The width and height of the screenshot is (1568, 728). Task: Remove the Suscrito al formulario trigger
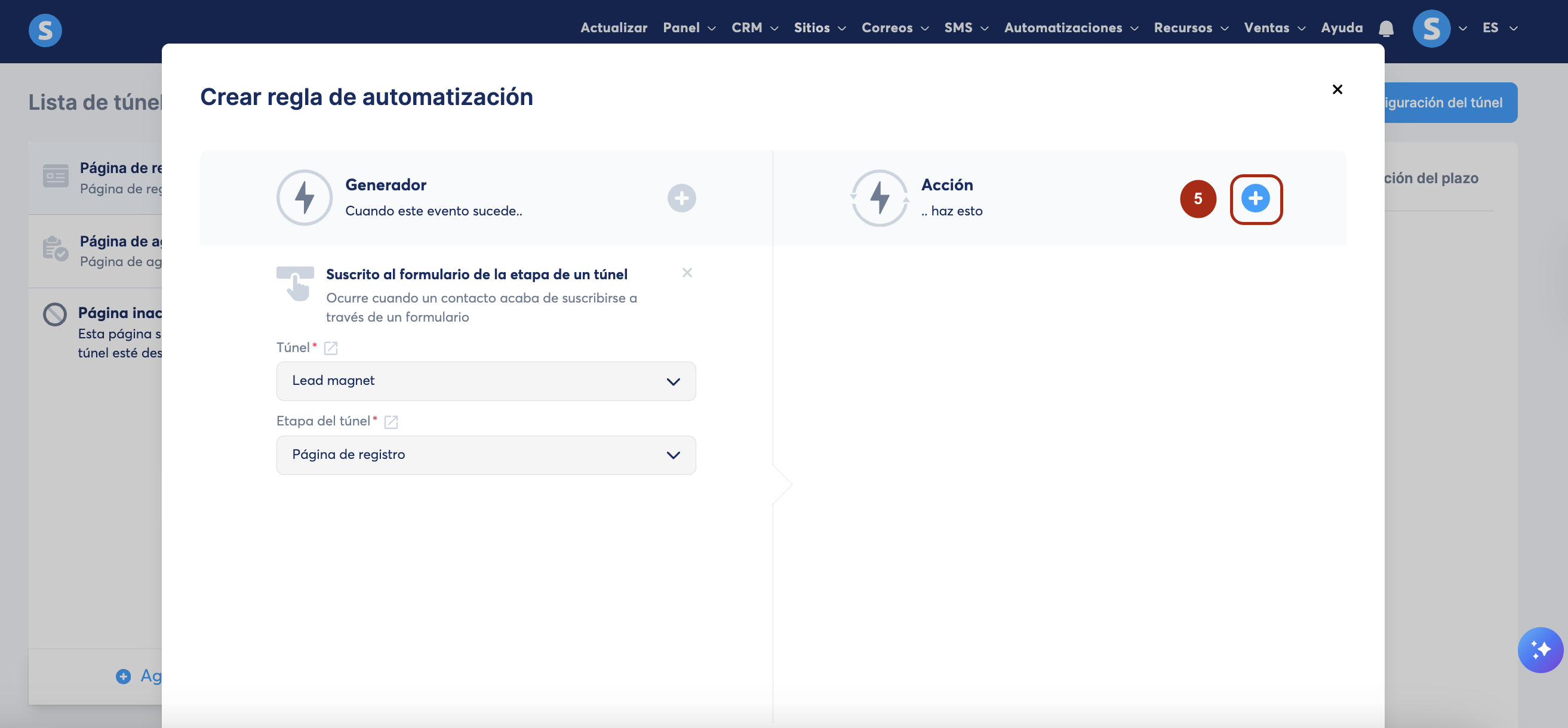(x=687, y=273)
